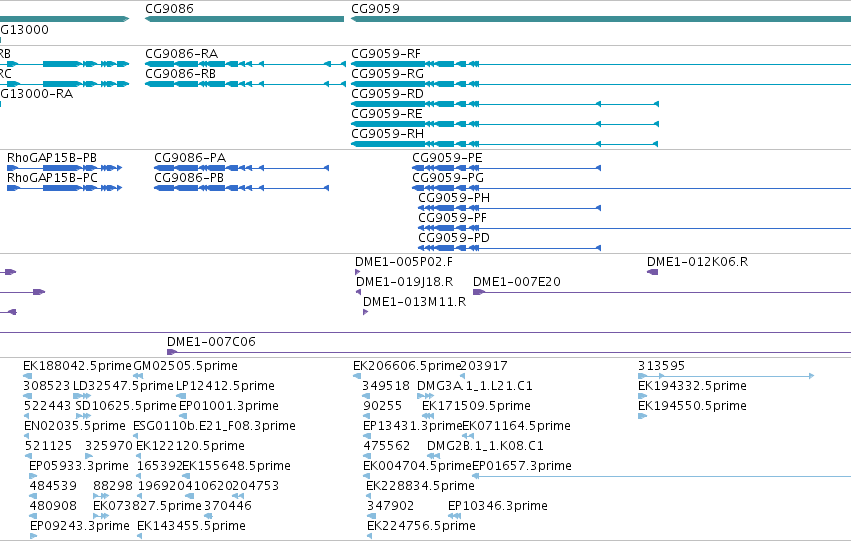Click the CG9086-RB transcript label
The width and height of the screenshot is (851, 541).
(x=180, y=74)
